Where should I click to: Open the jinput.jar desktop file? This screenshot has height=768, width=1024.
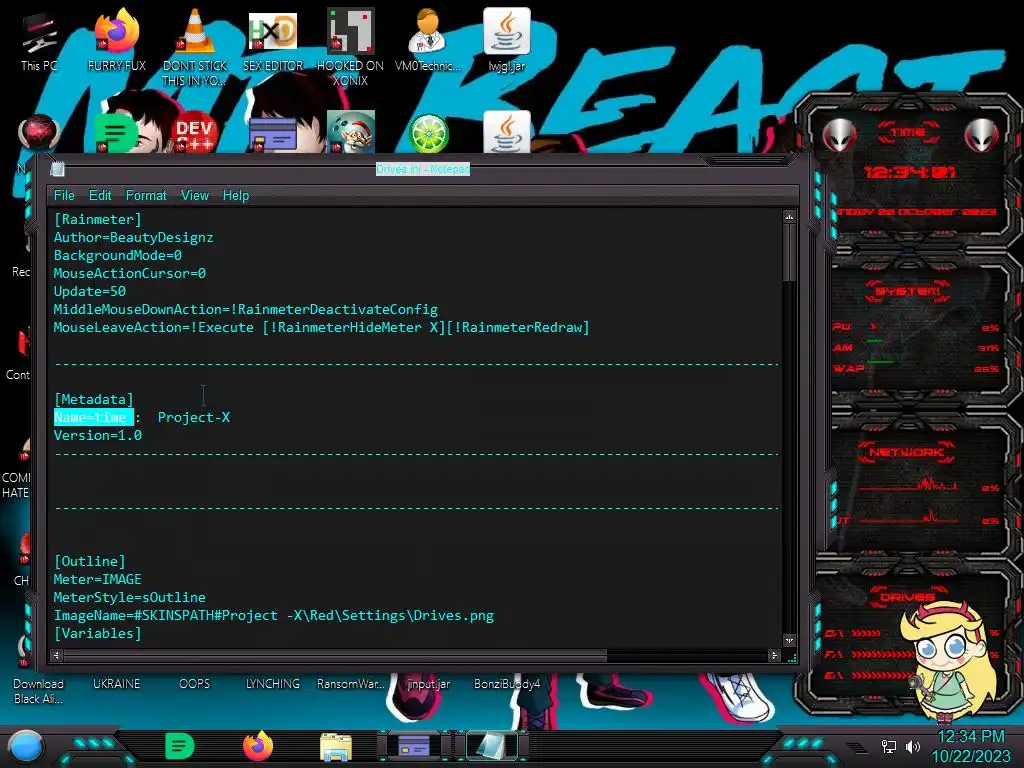pyautogui.click(x=428, y=684)
